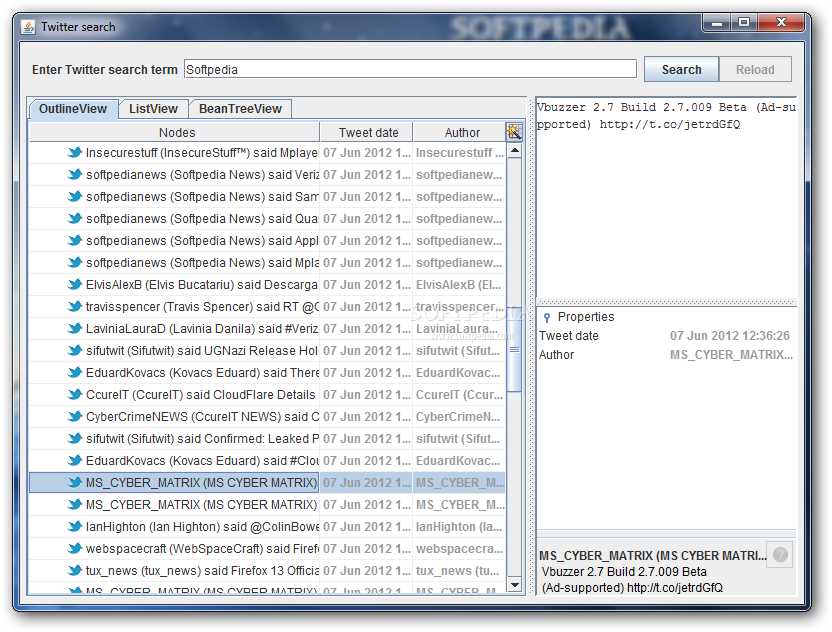Select the softpedianews said Sam tweet row
This screenshot has width=832, height=632.
click(267, 197)
